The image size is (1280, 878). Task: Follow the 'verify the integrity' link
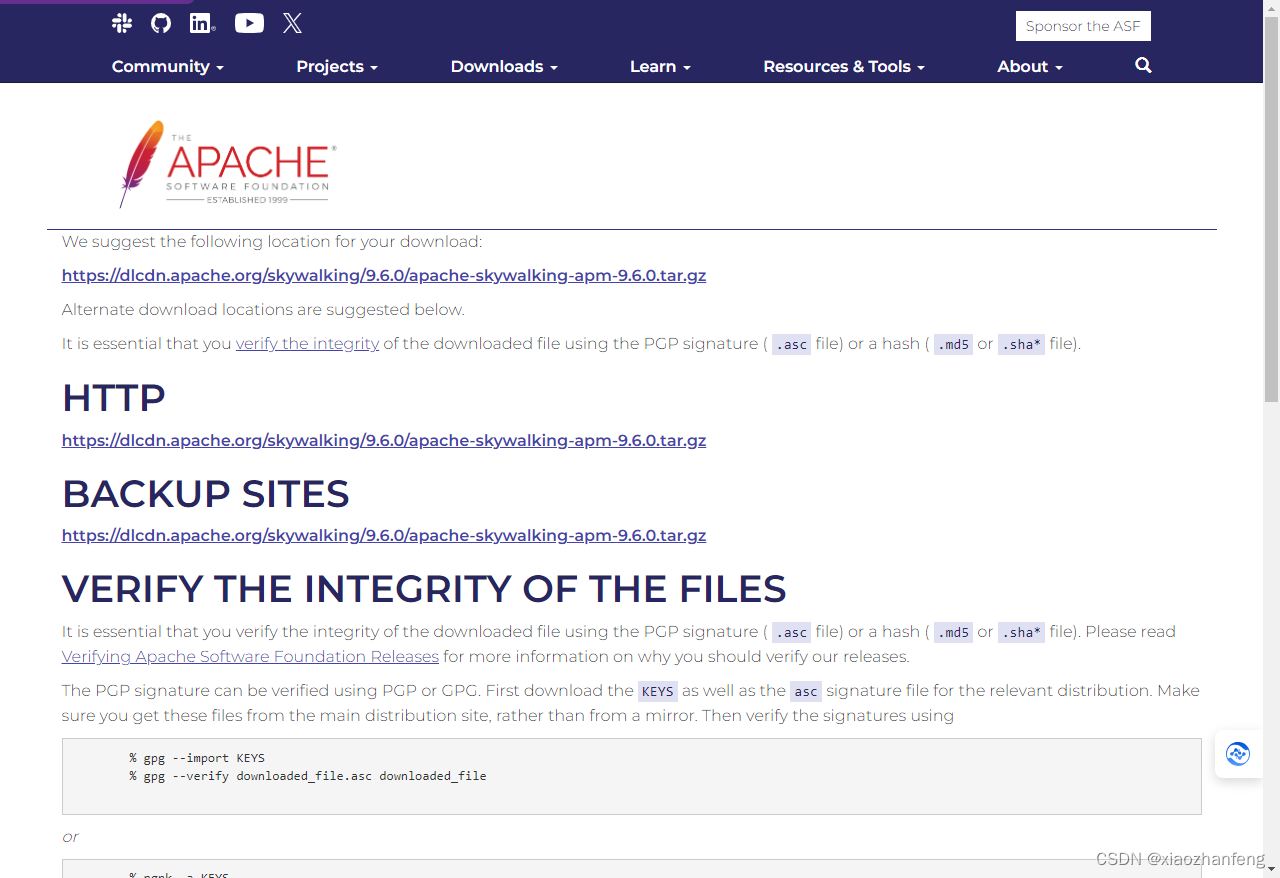[x=307, y=344]
